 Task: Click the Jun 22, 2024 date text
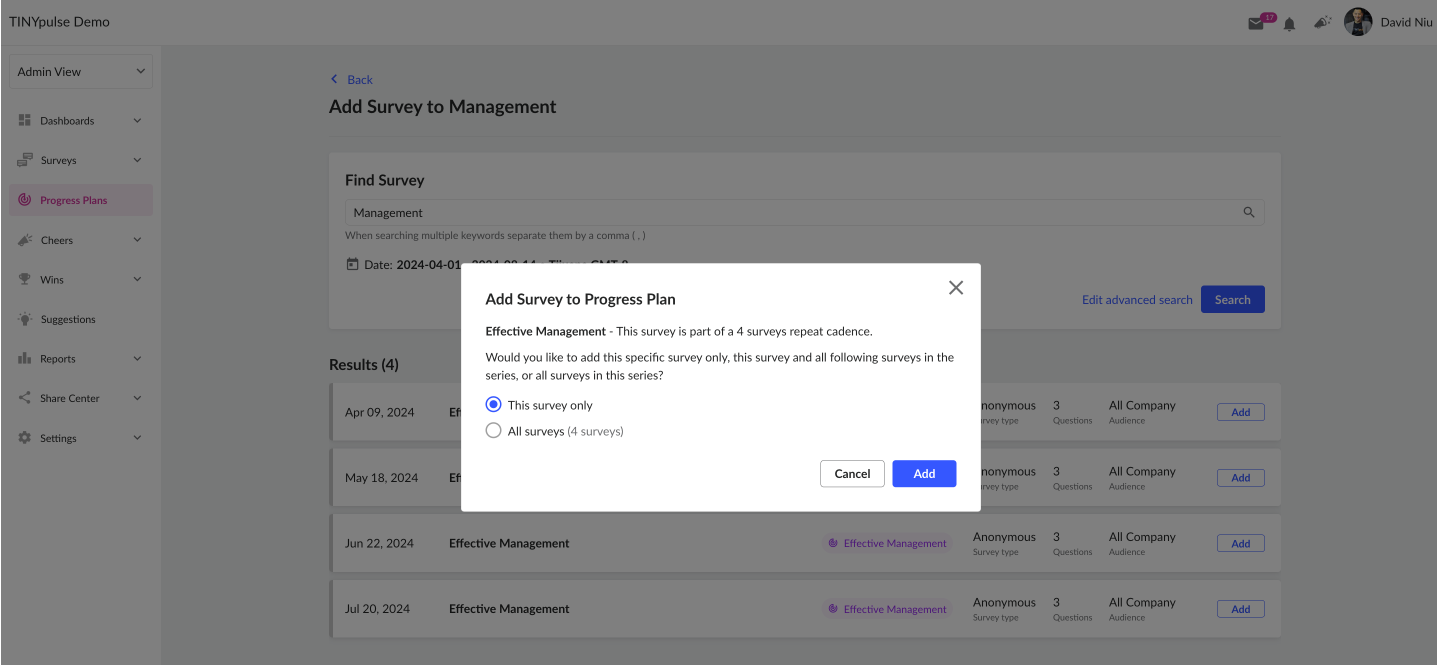379,543
